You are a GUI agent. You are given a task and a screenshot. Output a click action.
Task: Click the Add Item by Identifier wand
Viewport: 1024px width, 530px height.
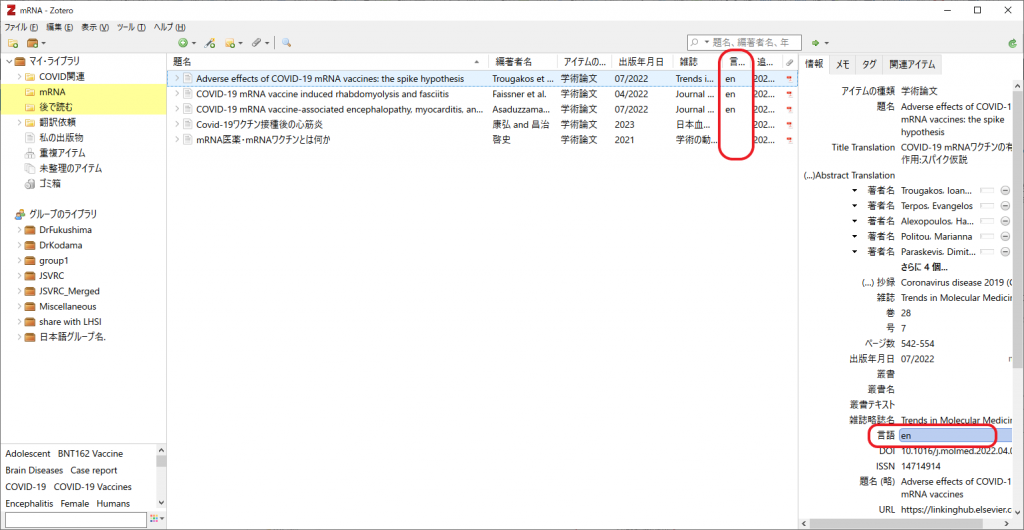(x=210, y=43)
